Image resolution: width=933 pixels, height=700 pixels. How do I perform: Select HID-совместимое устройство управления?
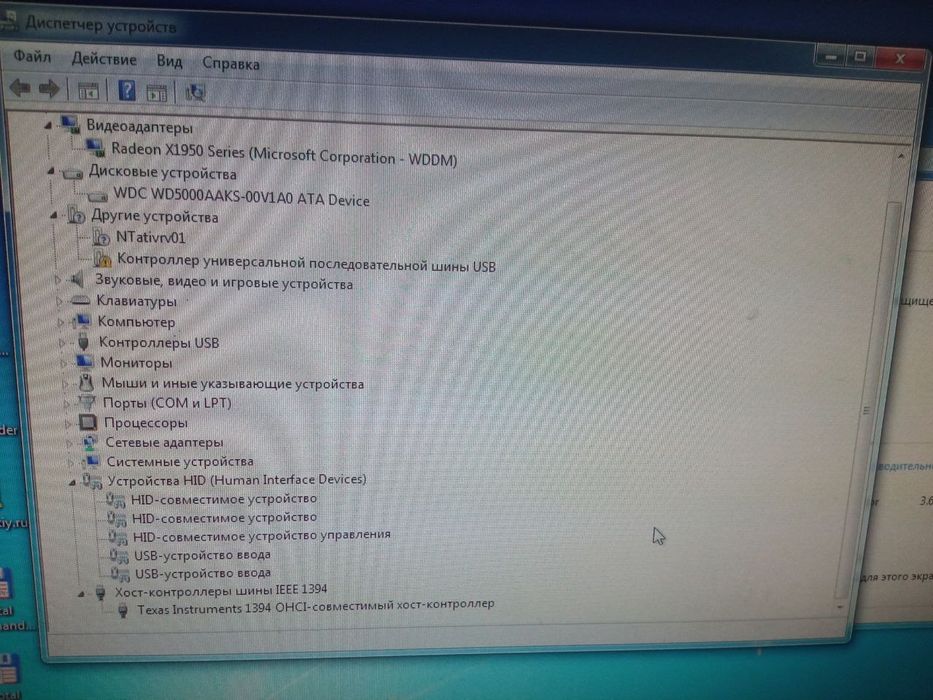click(261, 536)
